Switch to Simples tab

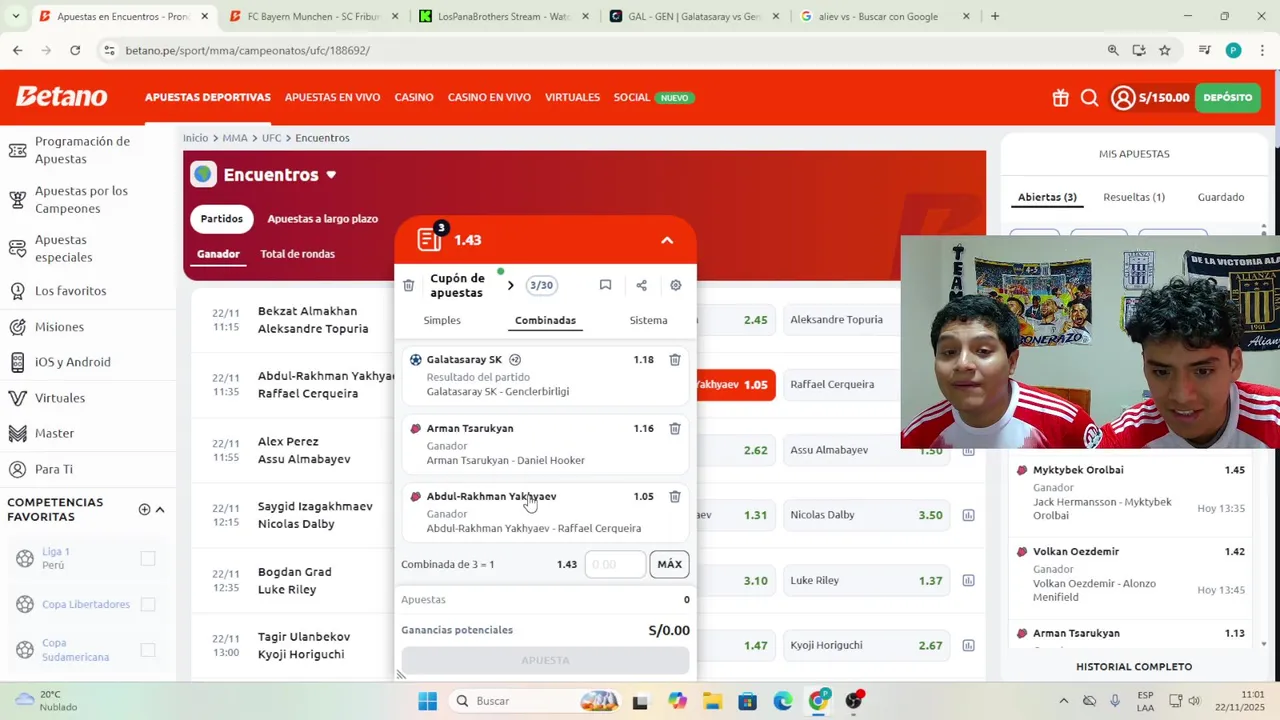pos(442,320)
